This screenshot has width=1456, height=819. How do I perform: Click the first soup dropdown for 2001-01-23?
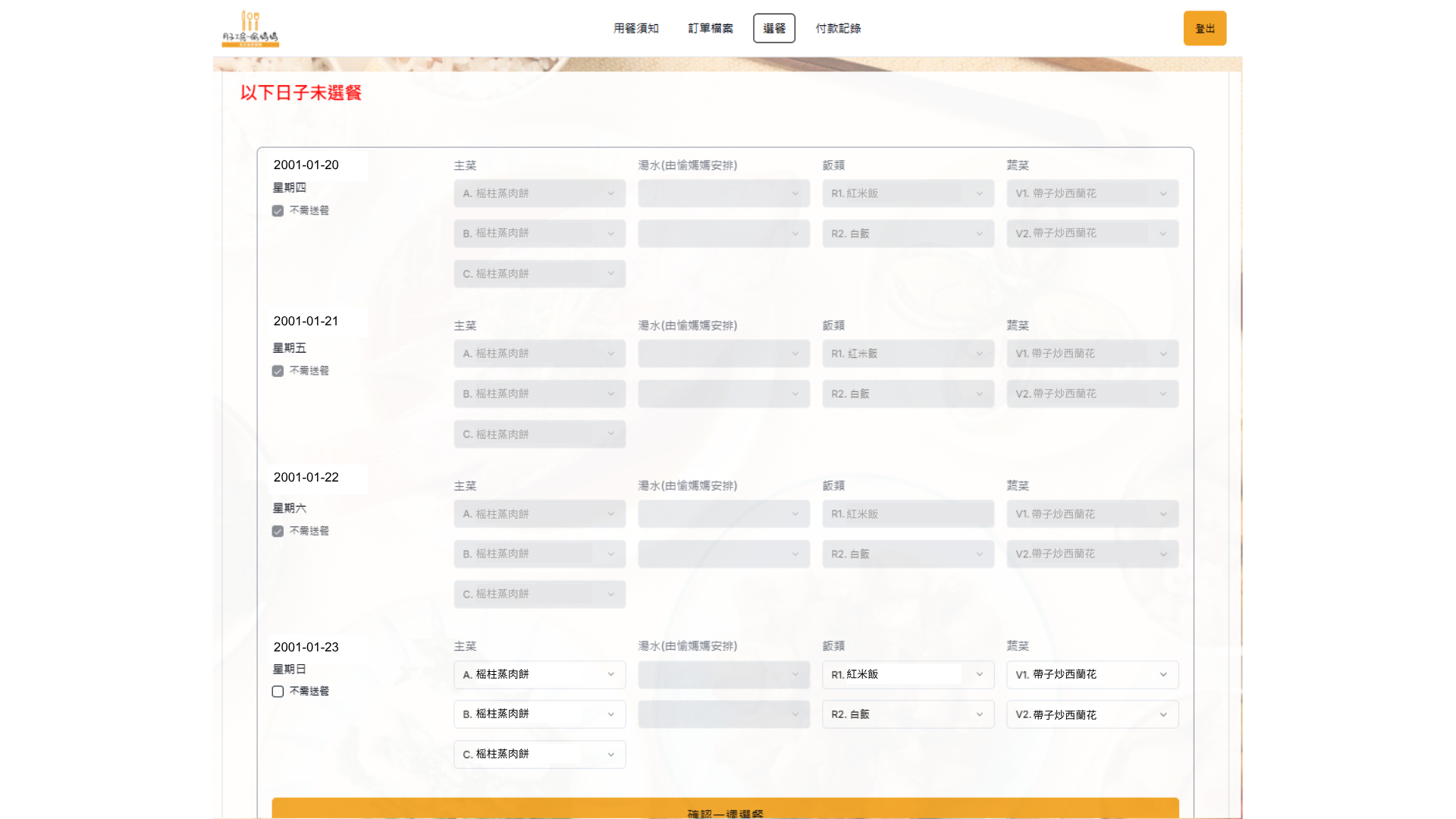point(723,674)
